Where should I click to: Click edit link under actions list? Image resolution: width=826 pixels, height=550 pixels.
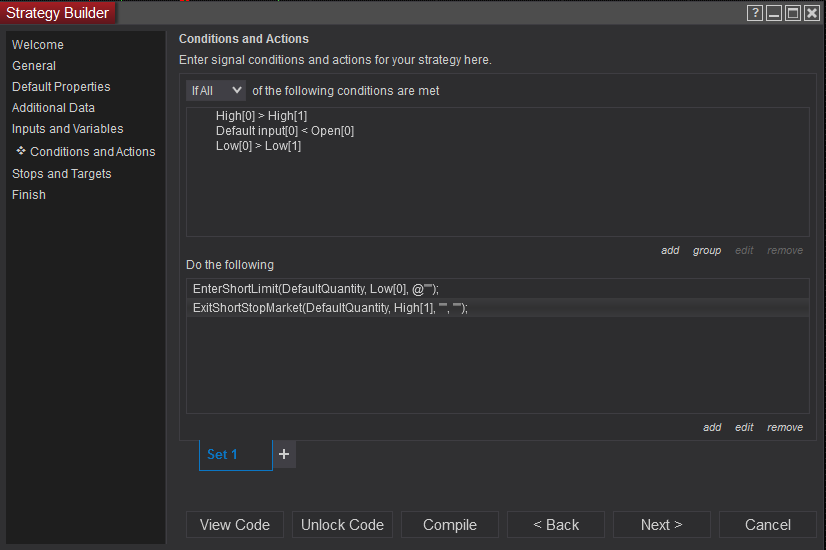pyautogui.click(x=744, y=427)
